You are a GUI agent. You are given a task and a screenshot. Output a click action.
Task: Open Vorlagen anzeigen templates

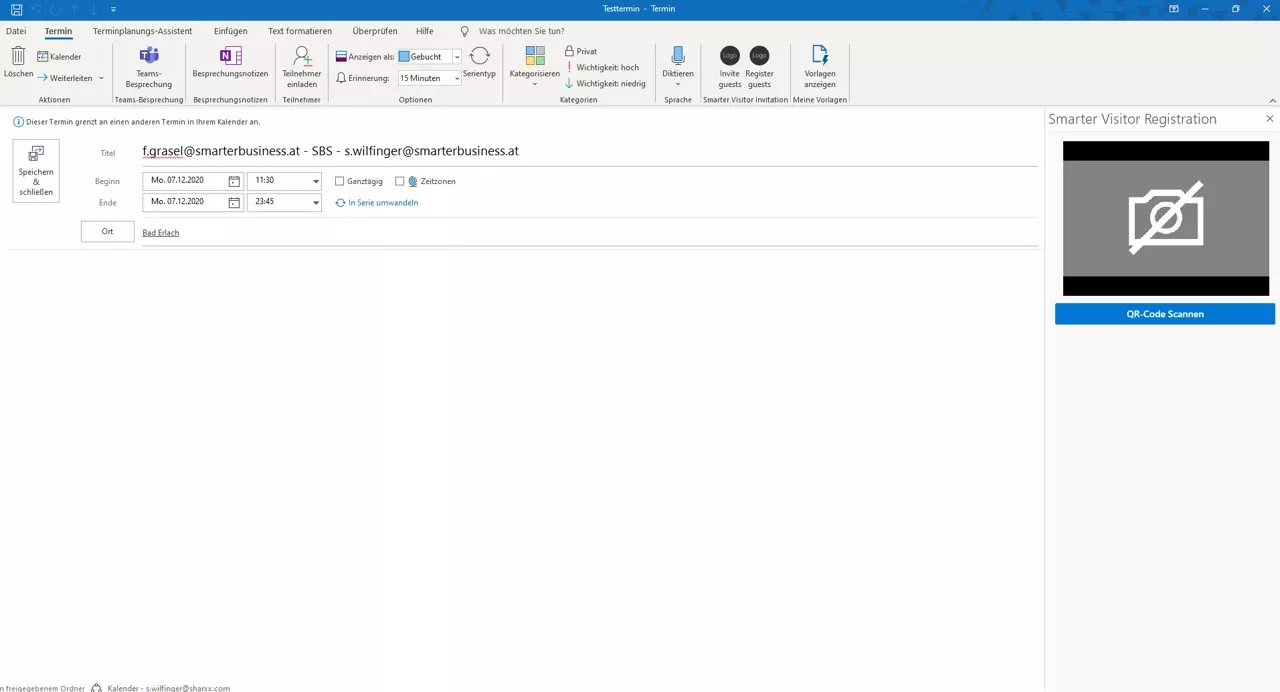819,56
